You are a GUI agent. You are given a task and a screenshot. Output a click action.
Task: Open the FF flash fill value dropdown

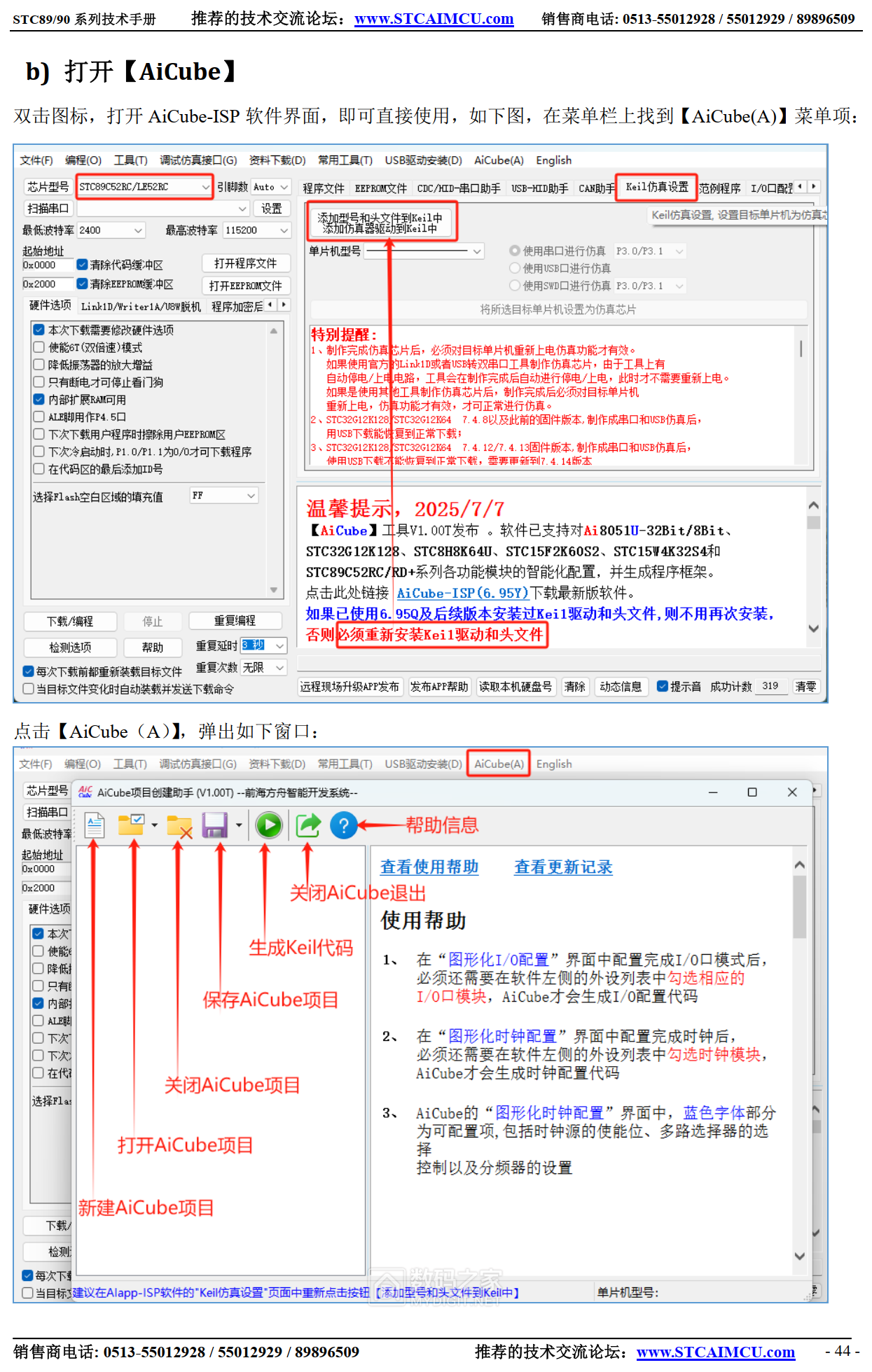click(x=224, y=496)
